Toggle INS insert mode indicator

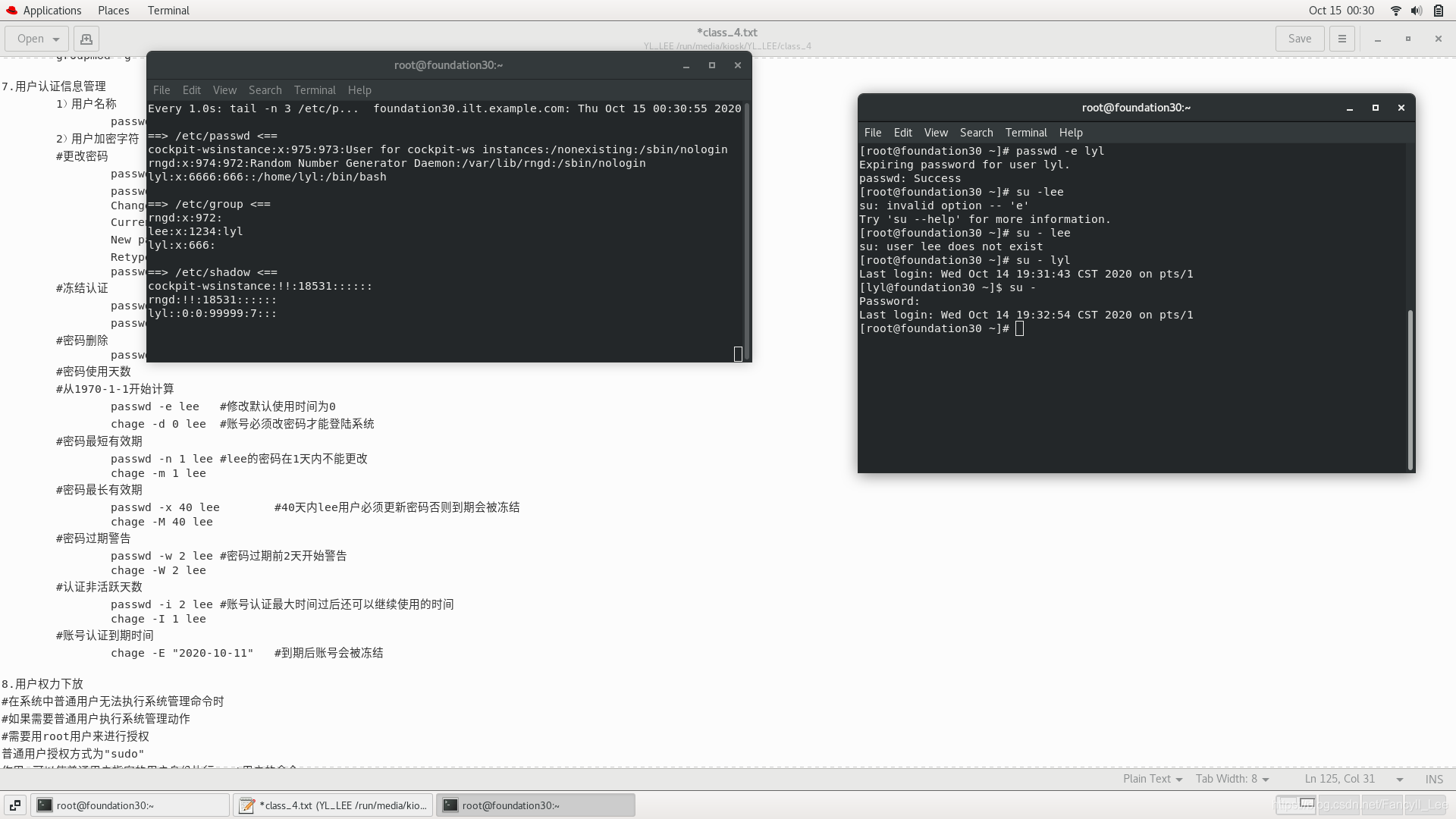1434,779
